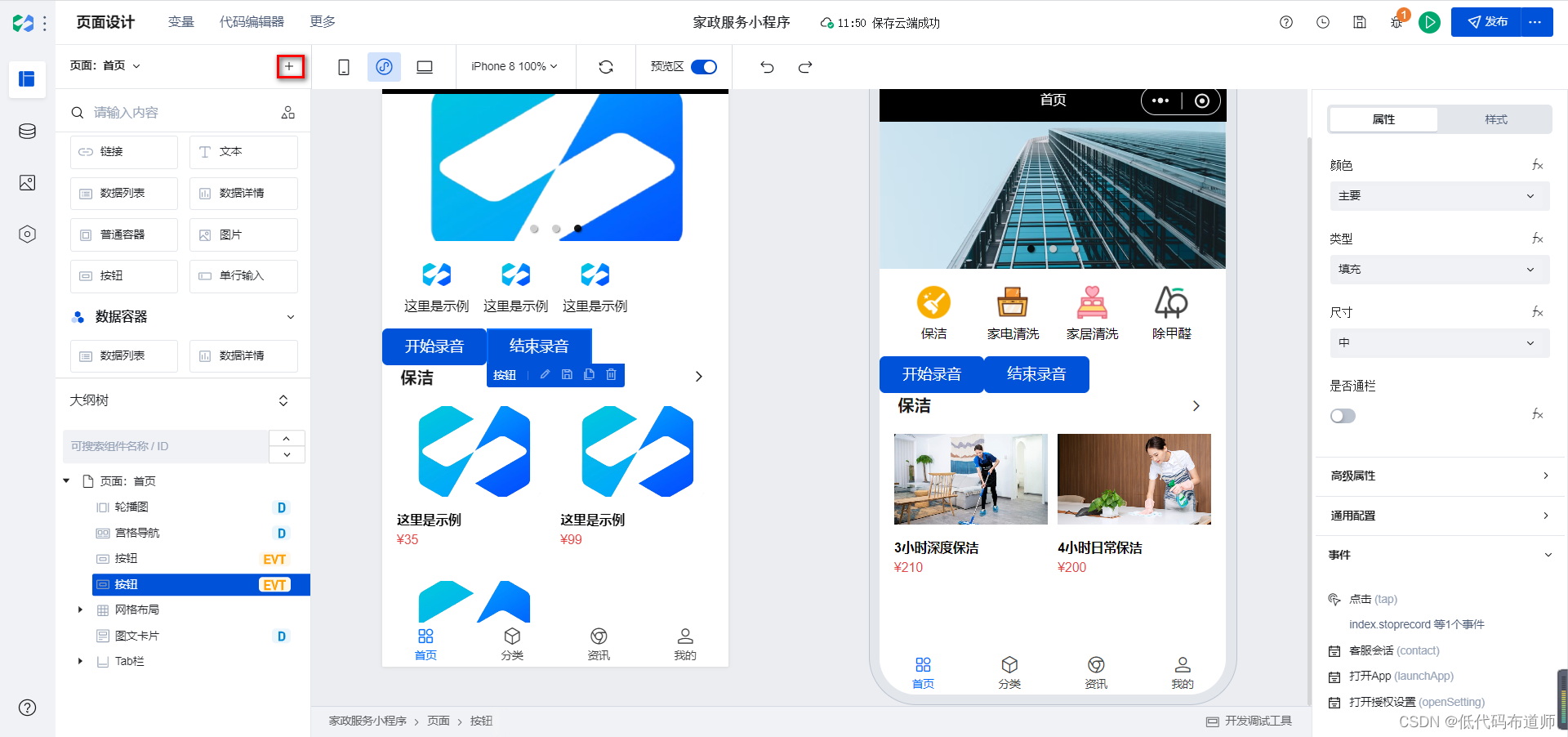The width and height of the screenshot is (1568, 737).
Task: Open the help question mark in the sidebar
Action: pyautogui.click(x=27, y=708)
